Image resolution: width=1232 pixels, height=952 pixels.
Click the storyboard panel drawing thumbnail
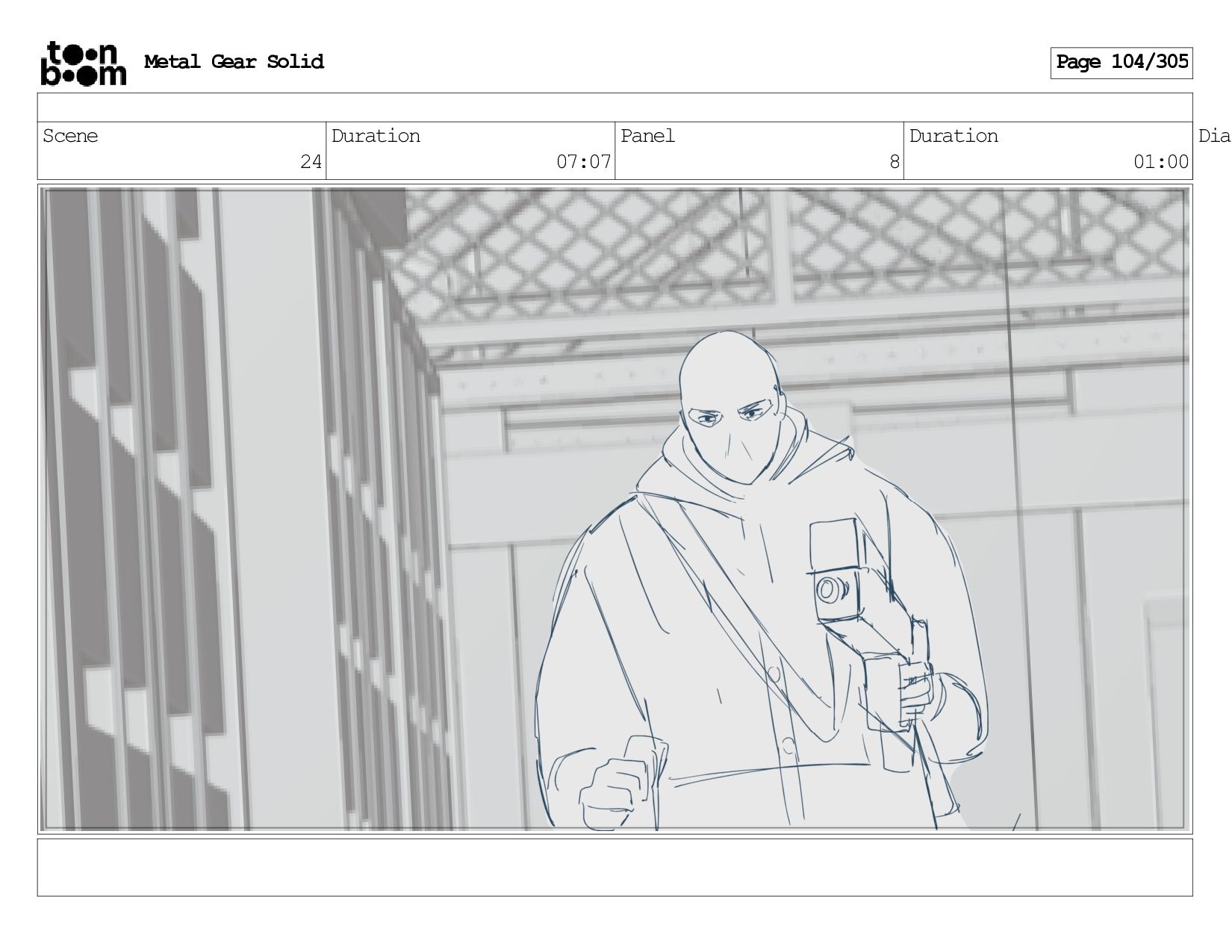(x=615, y=509)
